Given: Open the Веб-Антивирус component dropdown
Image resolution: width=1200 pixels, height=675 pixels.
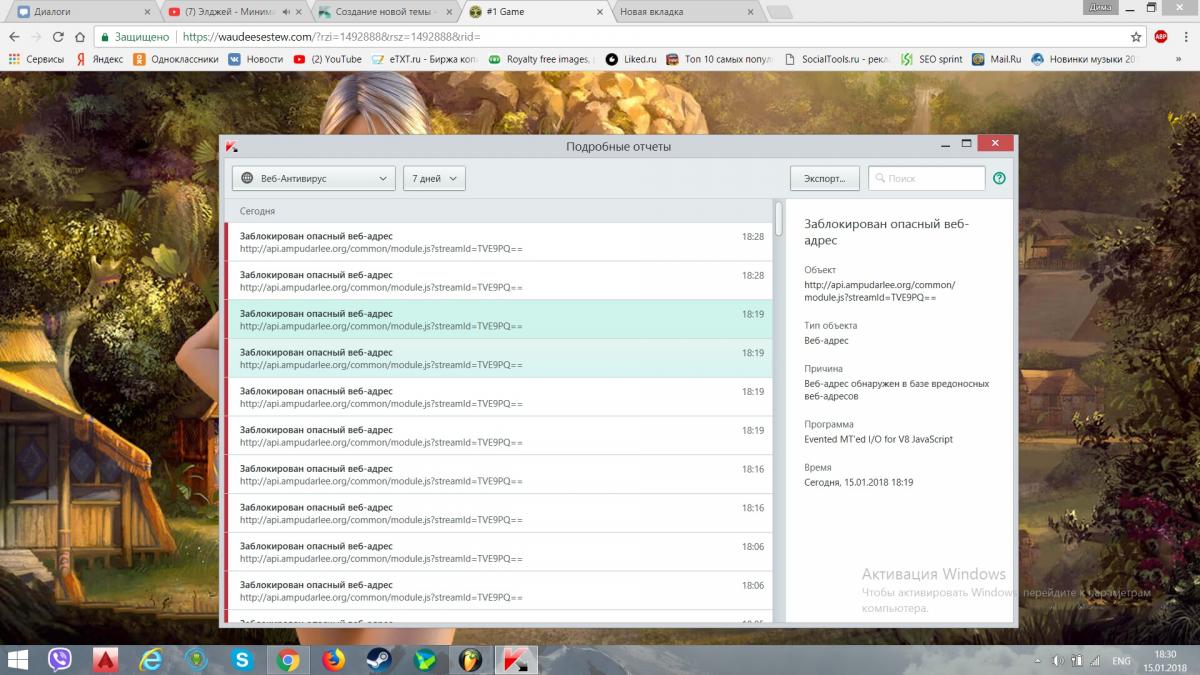Looking at the screenshot, I should click(314, 178).
